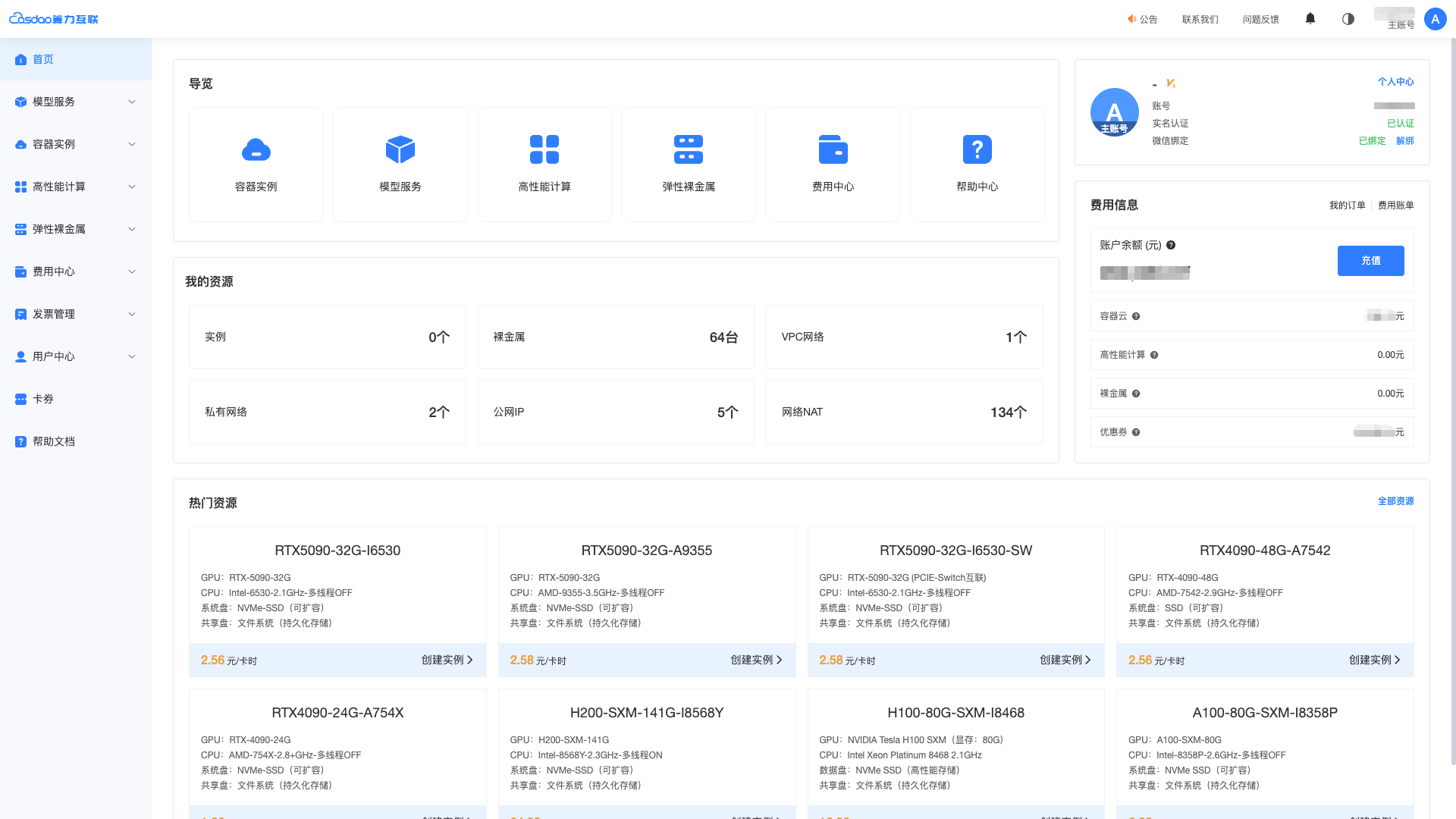Click the user avatar in the top bar
Screen dimensions: 1456x819
point(1436,19)
